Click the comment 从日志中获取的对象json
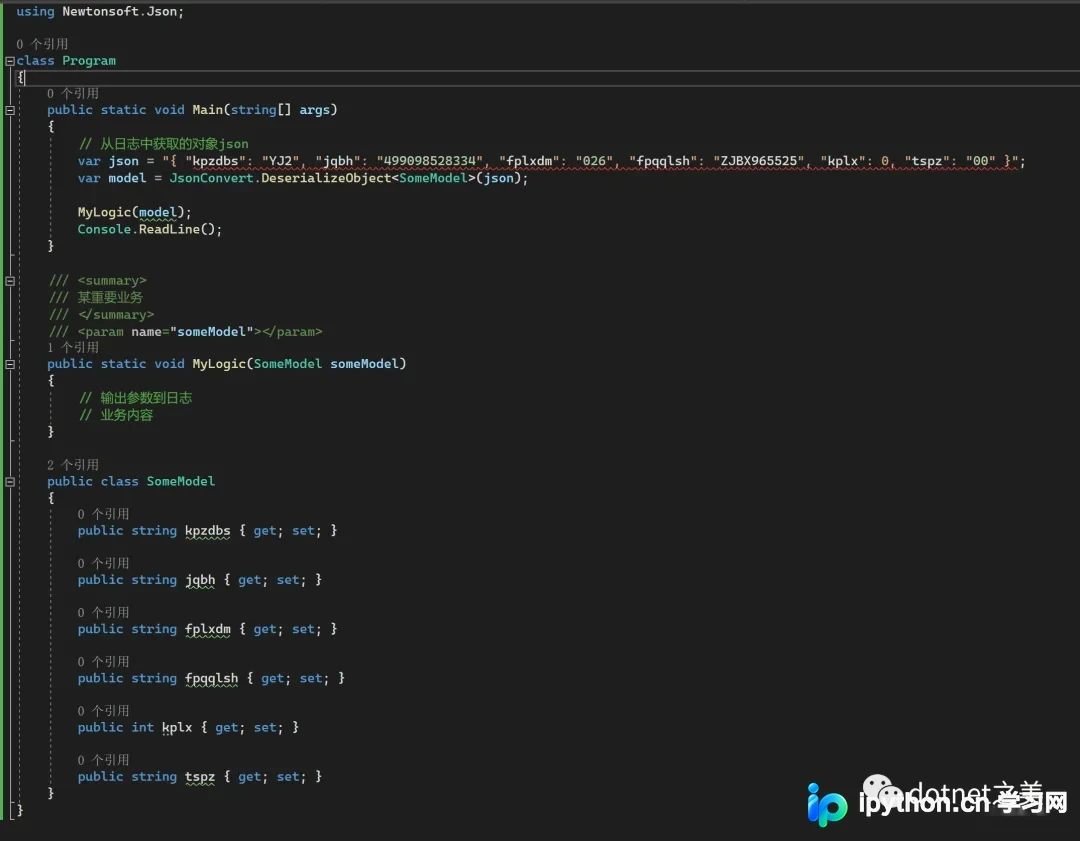The height and width of the screenshot is (841, 1080). [x=163, y=144]
